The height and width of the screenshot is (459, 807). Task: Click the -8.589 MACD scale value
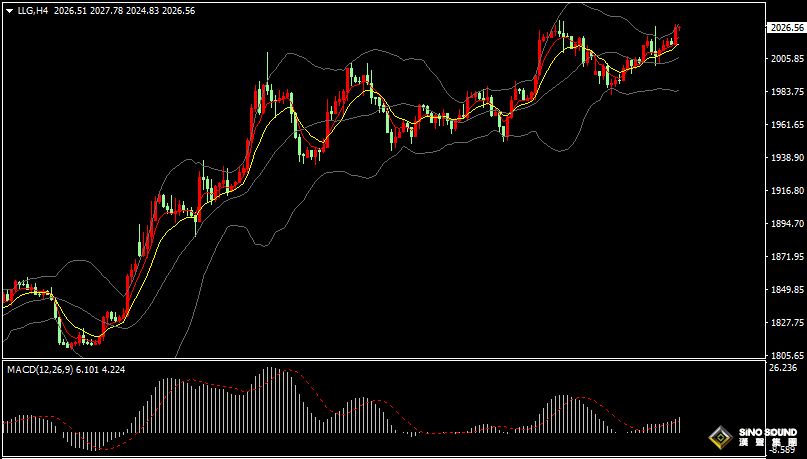pos(782,452)
